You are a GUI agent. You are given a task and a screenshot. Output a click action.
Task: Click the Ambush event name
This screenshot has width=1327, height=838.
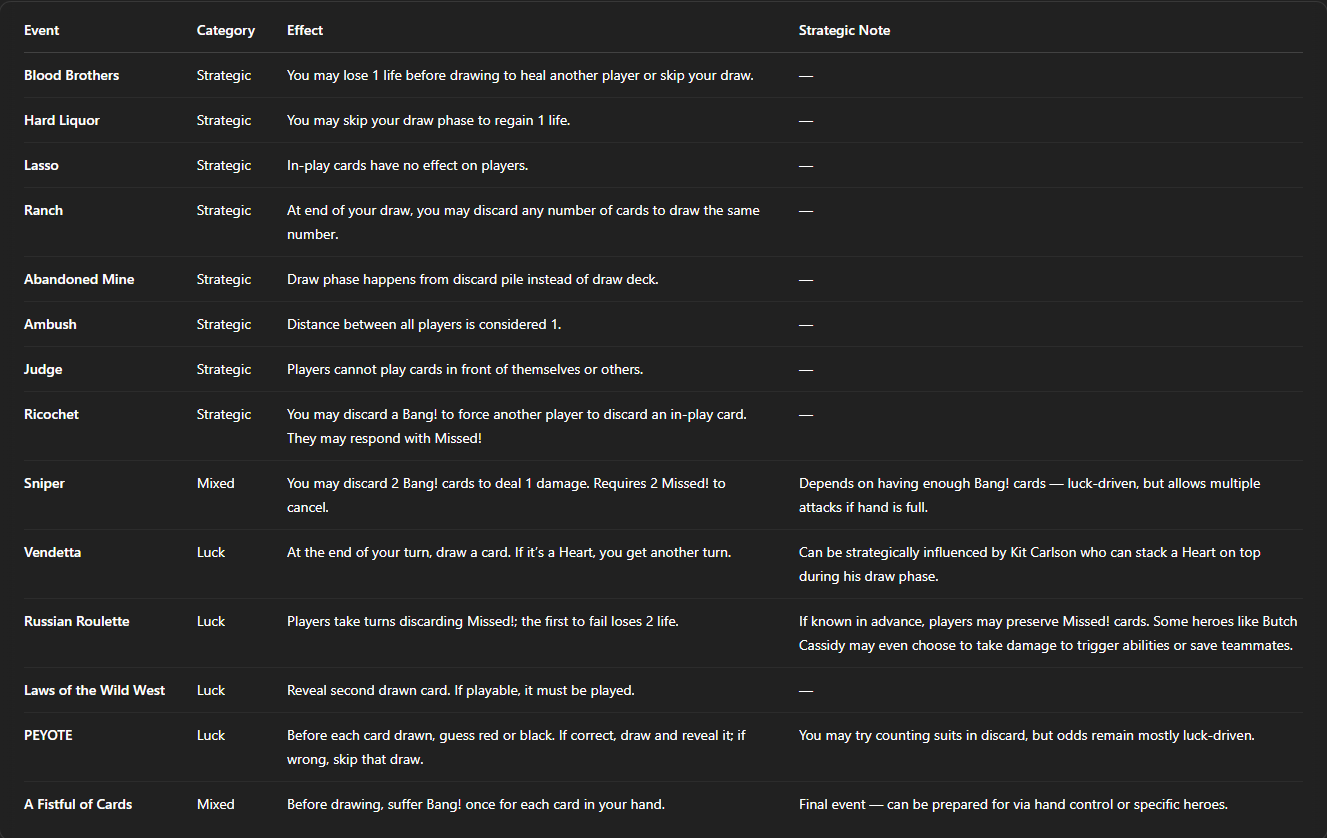50,324
